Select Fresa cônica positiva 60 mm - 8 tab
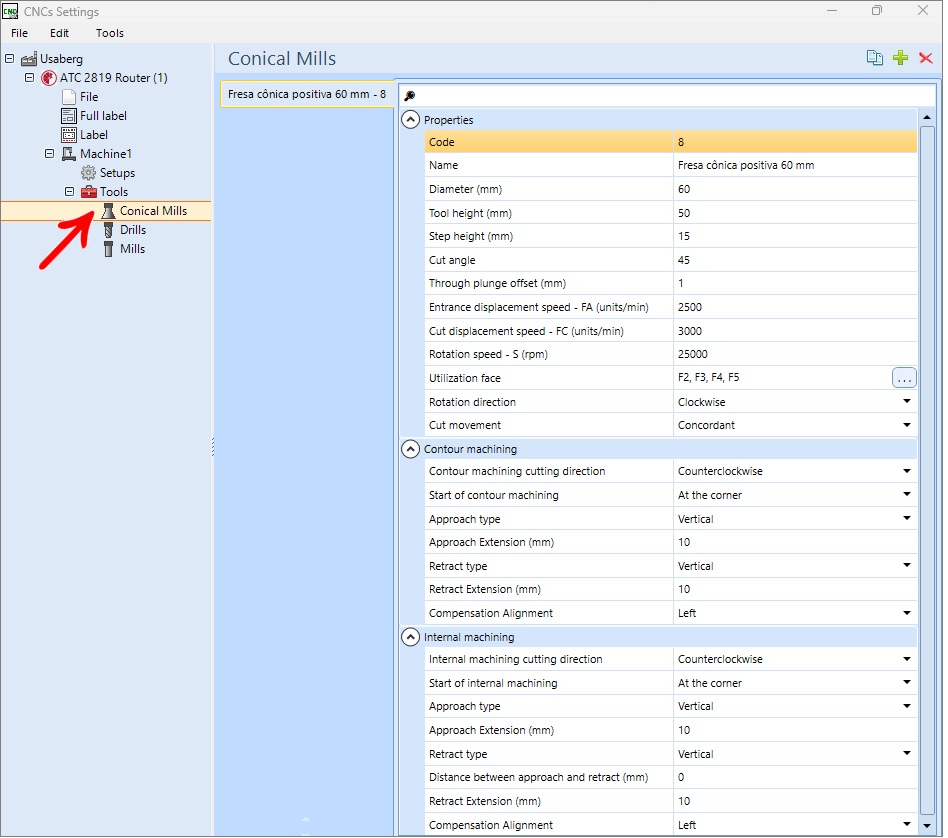This screenshot has width=948, height=838. coord(307,94)
